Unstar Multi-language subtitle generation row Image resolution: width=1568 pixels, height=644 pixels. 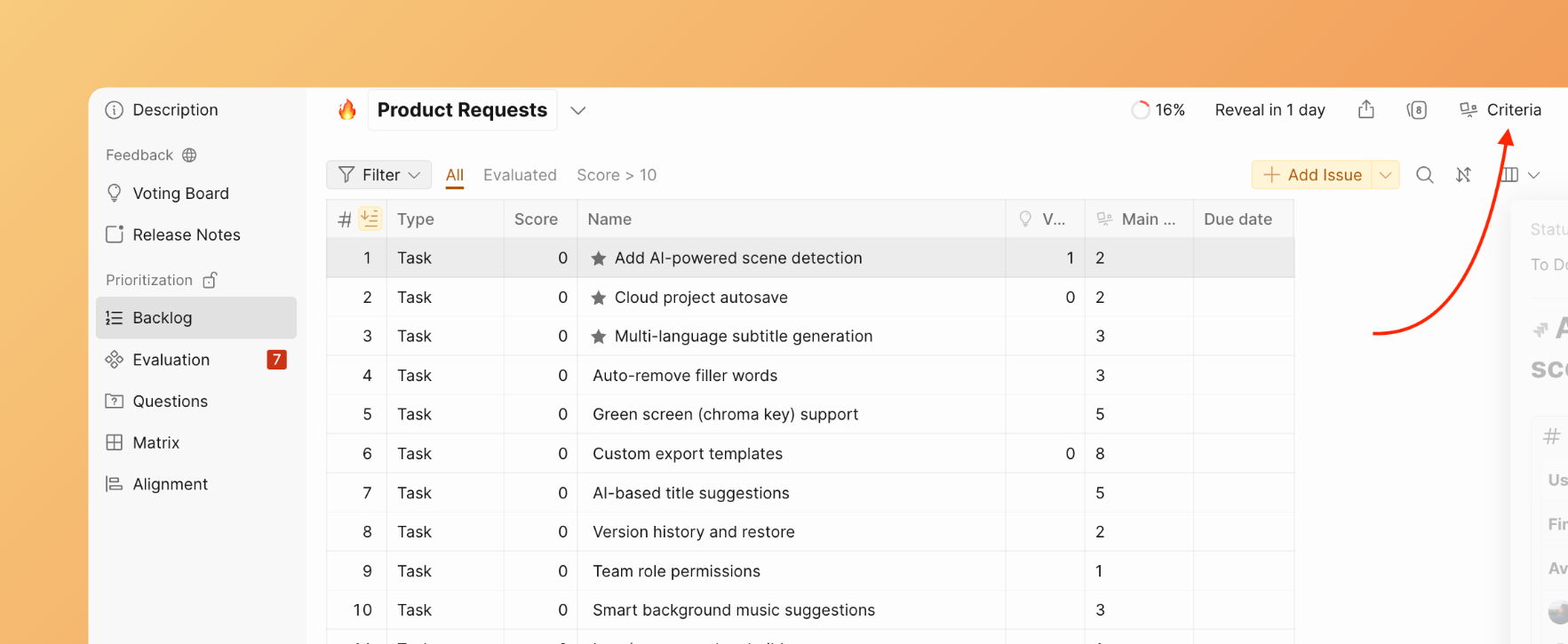(599, 337)
